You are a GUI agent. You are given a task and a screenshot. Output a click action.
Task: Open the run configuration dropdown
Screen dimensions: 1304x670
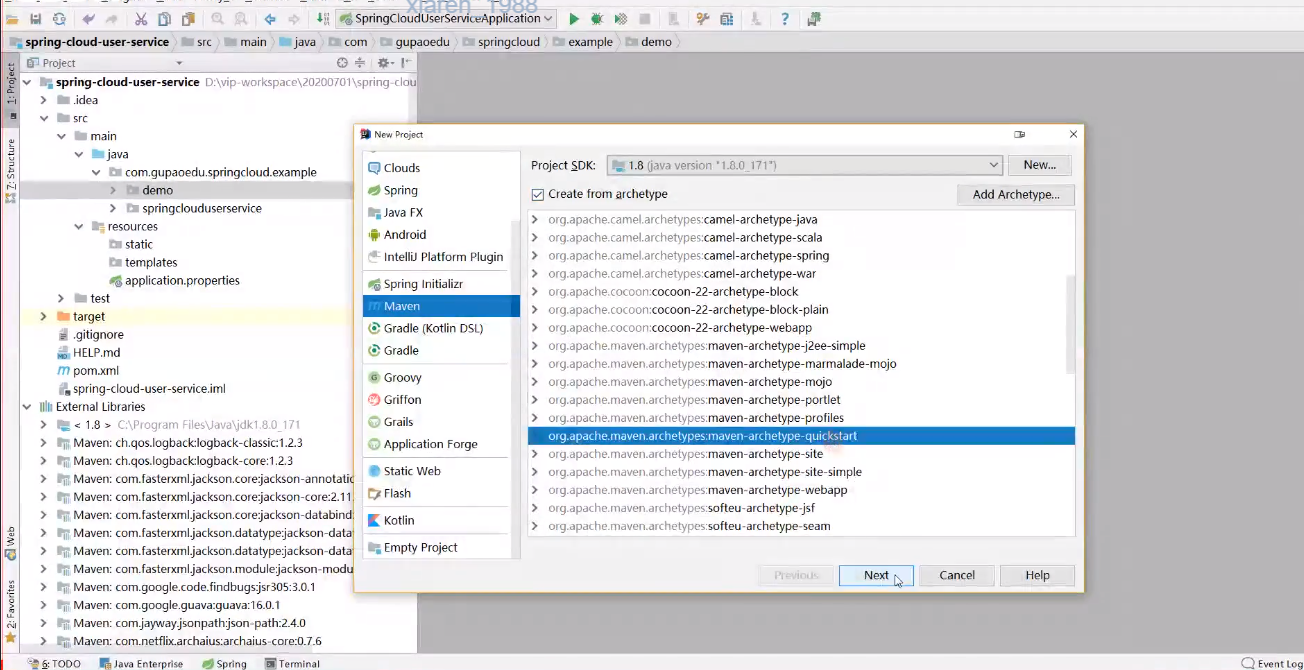point(447,19)
